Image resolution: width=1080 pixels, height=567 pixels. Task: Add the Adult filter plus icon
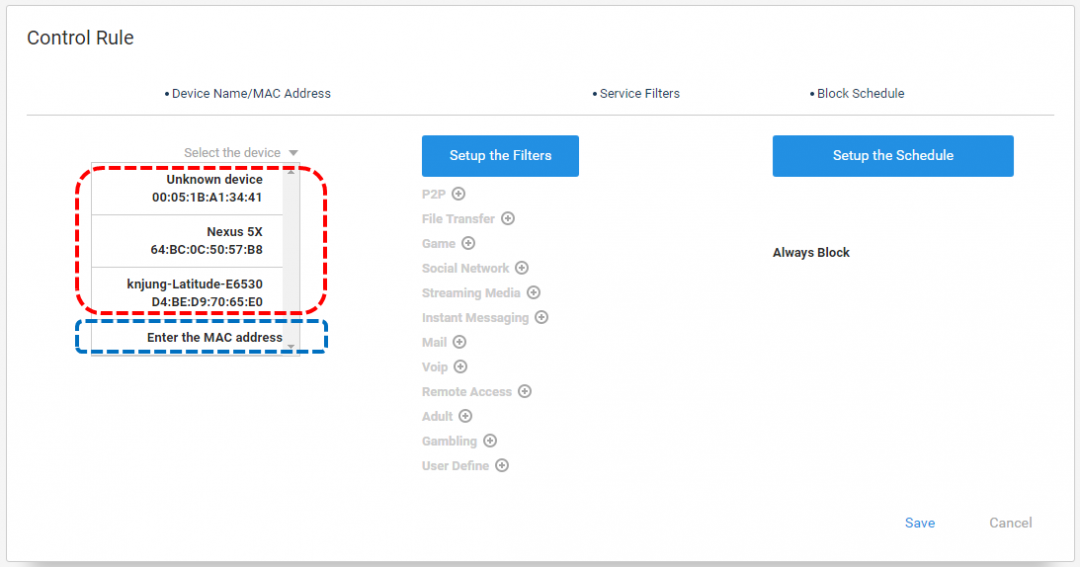466,416
